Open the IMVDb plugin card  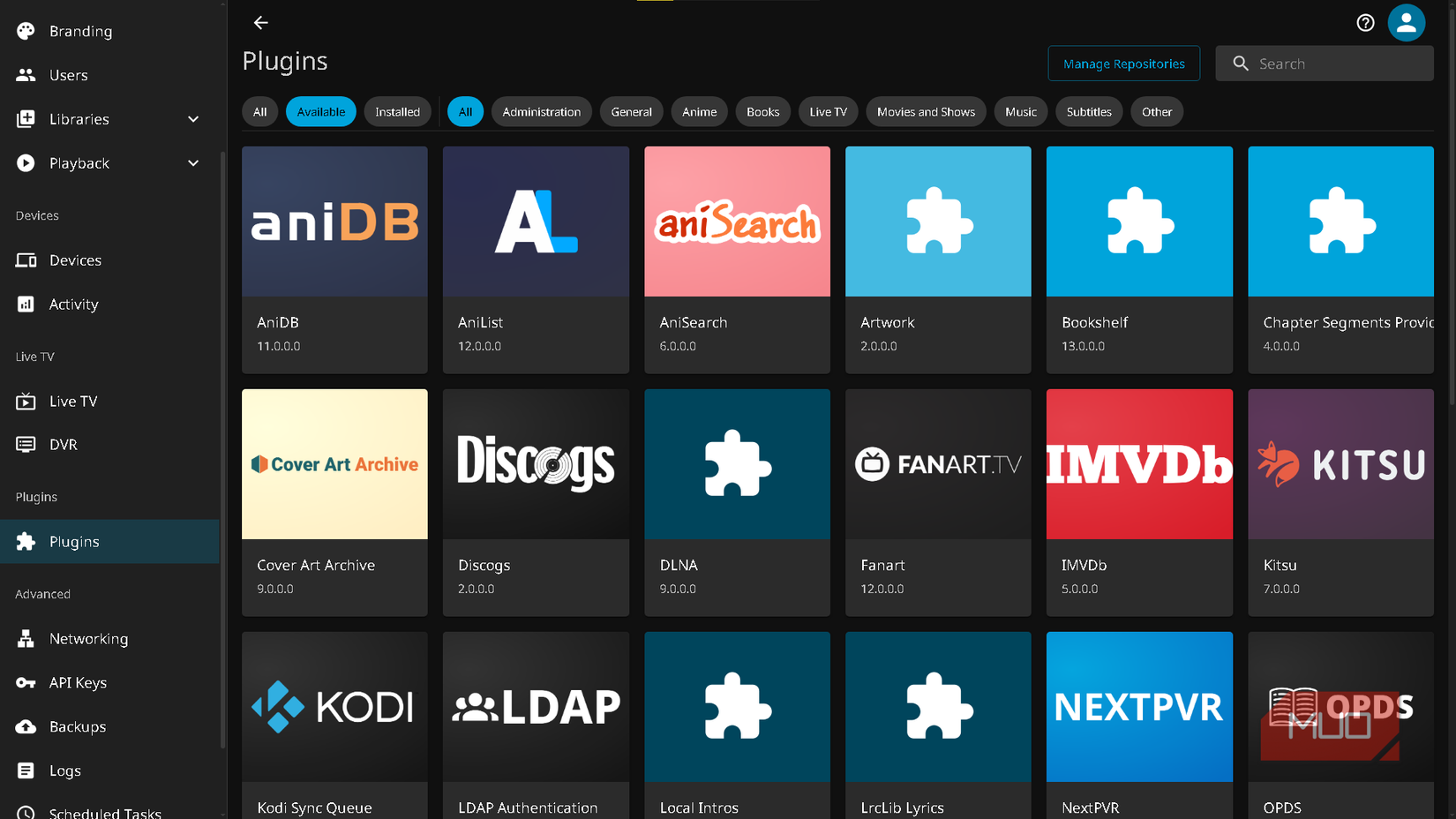(x=1139, y=503)
